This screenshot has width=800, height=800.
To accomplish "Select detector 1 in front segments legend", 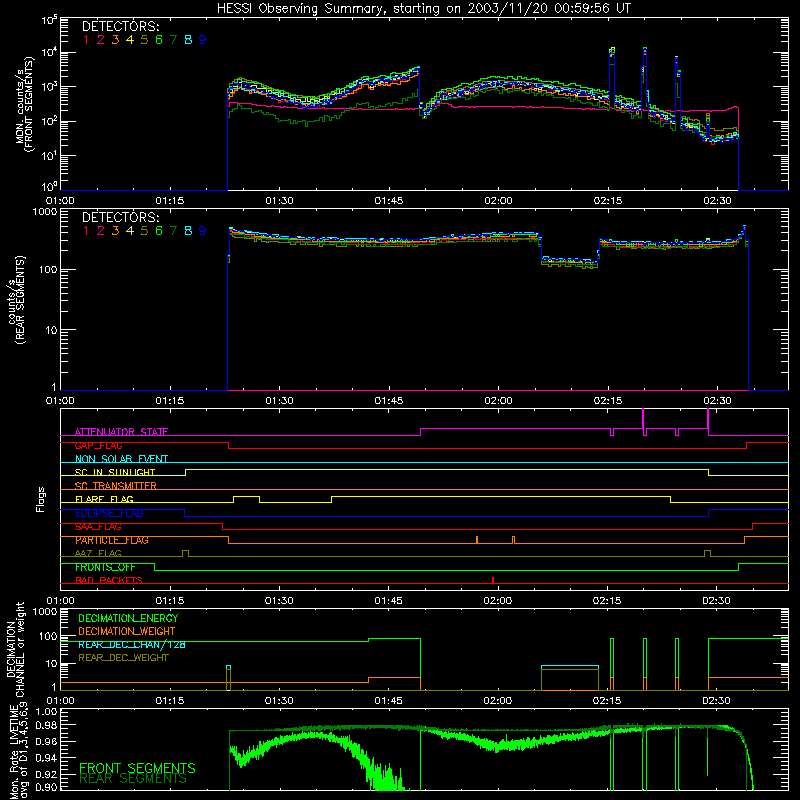I will (x=86, y=40).
